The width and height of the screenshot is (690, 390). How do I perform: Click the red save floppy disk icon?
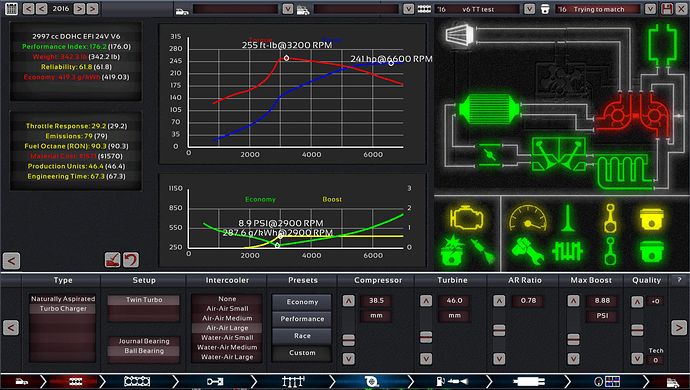667,9
